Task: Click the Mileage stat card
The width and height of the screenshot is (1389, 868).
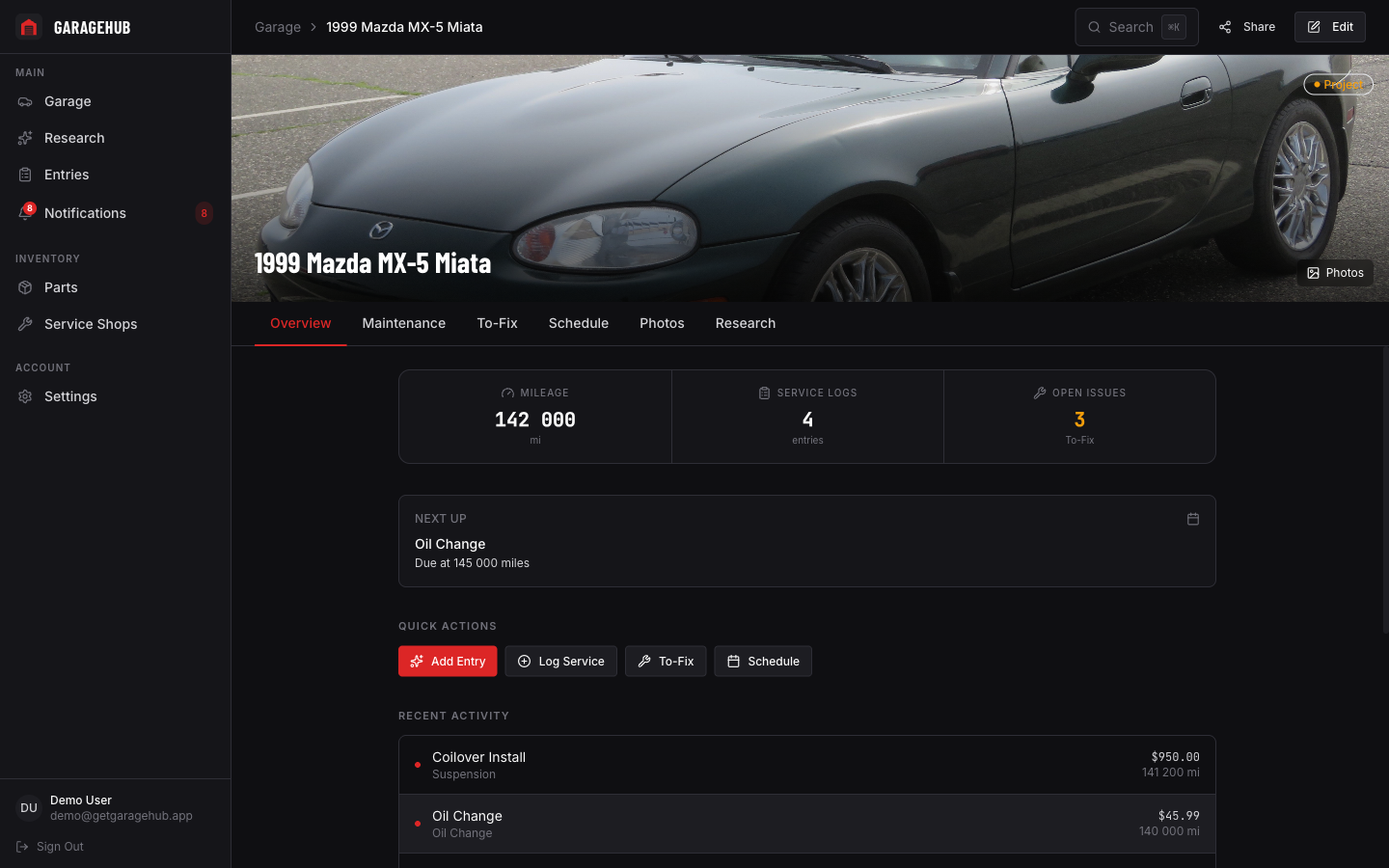Action: [535, 417]
